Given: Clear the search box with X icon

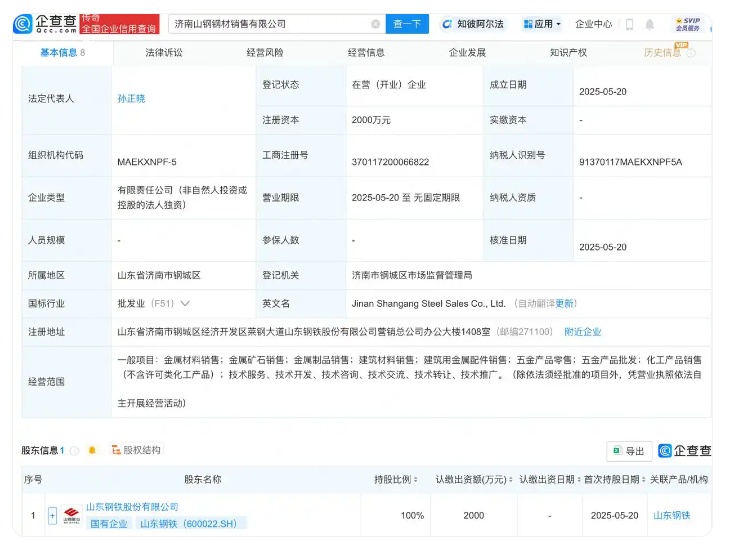Looking at the screenshot, I should 375,24.
